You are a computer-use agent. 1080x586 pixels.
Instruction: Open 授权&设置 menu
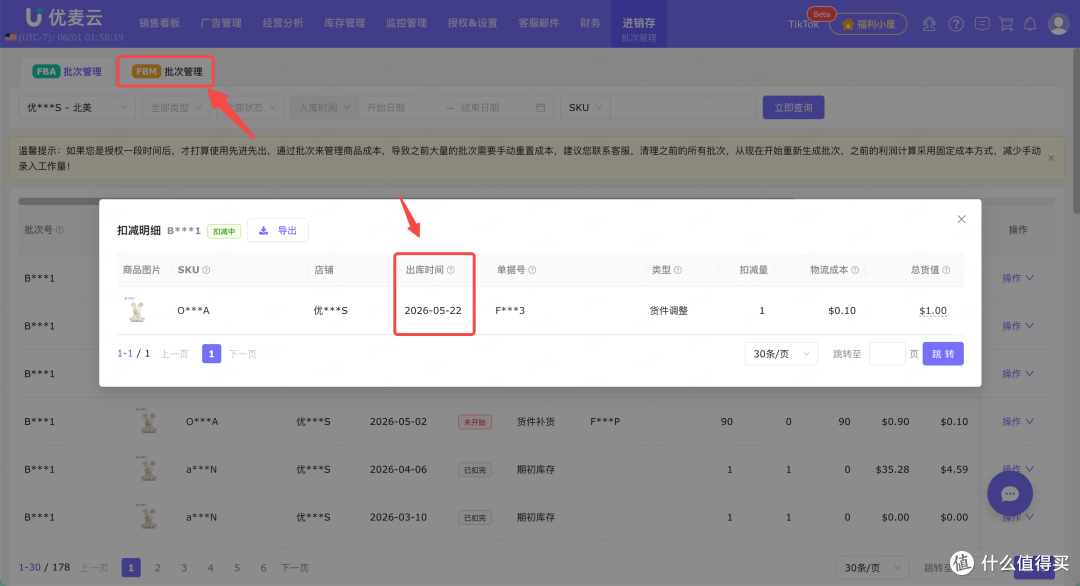[x=472, y=23]
